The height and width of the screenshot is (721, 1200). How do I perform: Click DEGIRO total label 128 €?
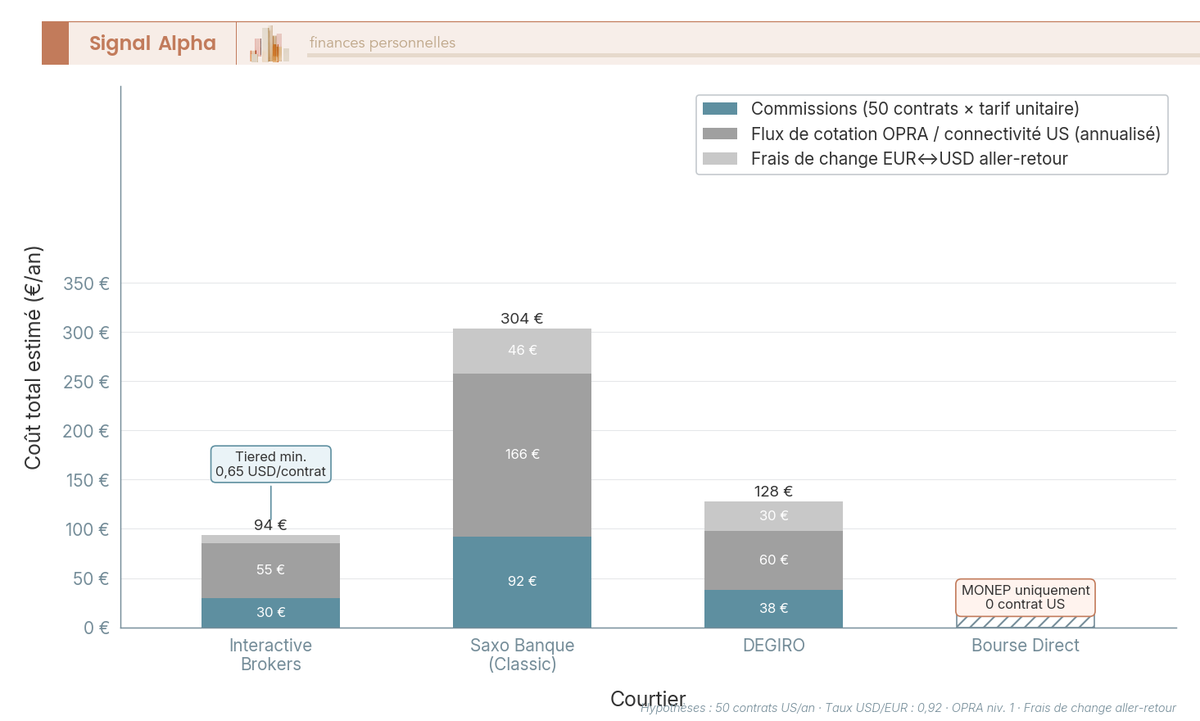pyautogui.click(x=773, y=491)
